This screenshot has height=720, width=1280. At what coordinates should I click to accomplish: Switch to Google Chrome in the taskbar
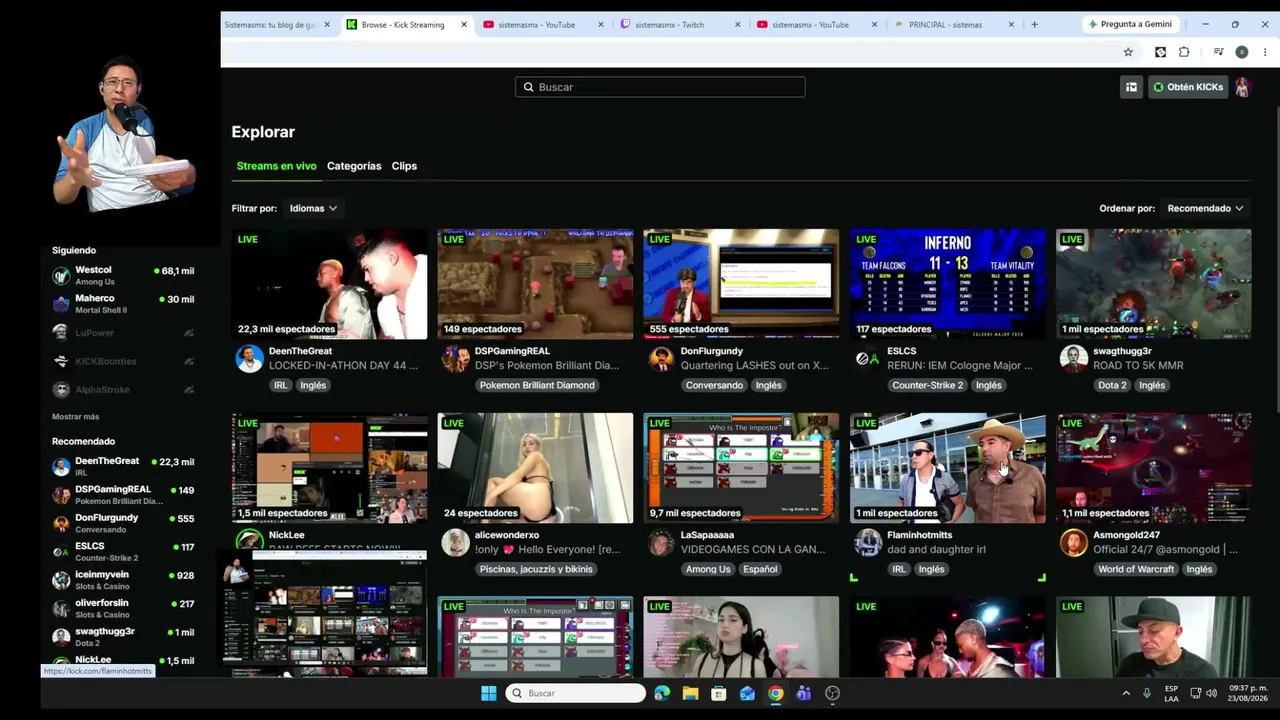775,693
